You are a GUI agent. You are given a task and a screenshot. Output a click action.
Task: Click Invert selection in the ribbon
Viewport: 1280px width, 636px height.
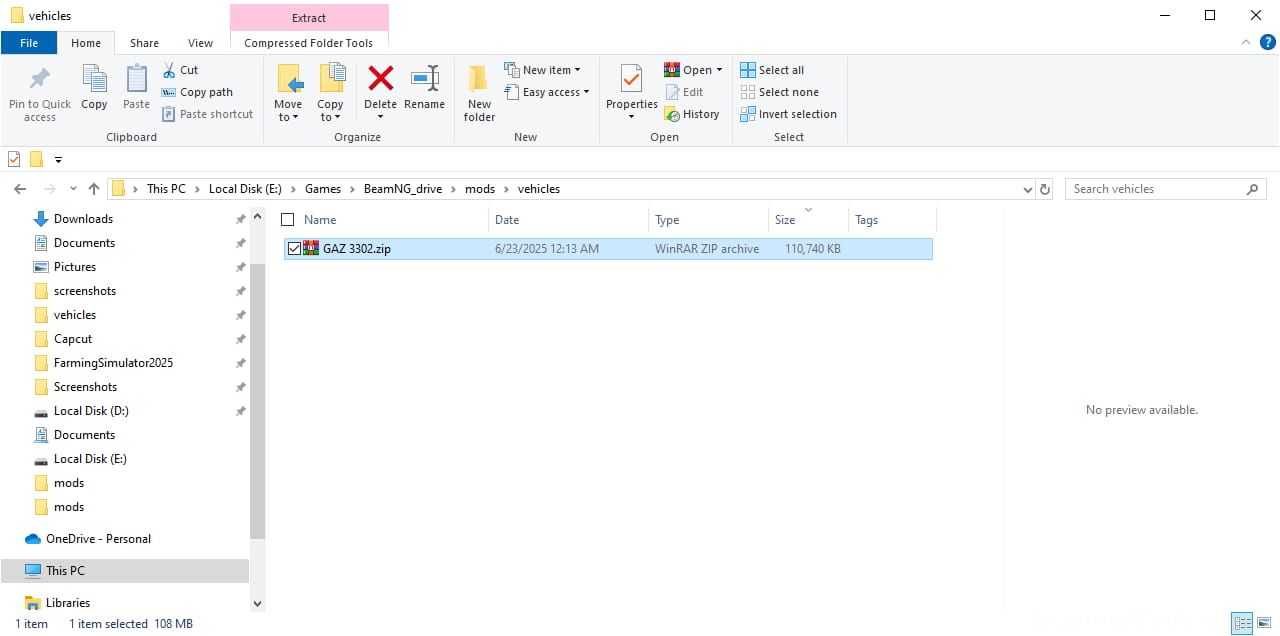click(788, 114)
